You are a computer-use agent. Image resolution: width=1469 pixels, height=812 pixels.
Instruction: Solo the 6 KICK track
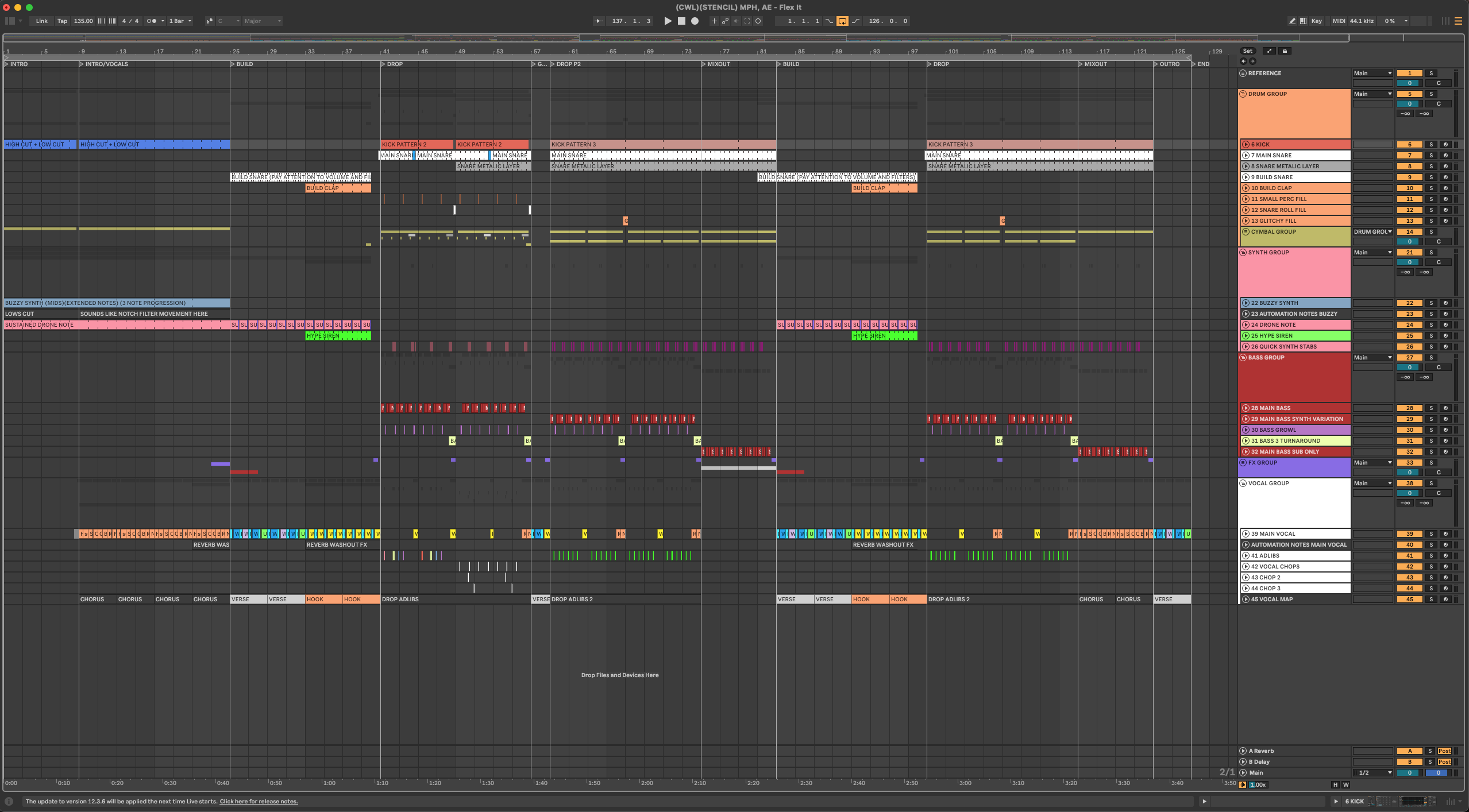(x=1431, y=145)
